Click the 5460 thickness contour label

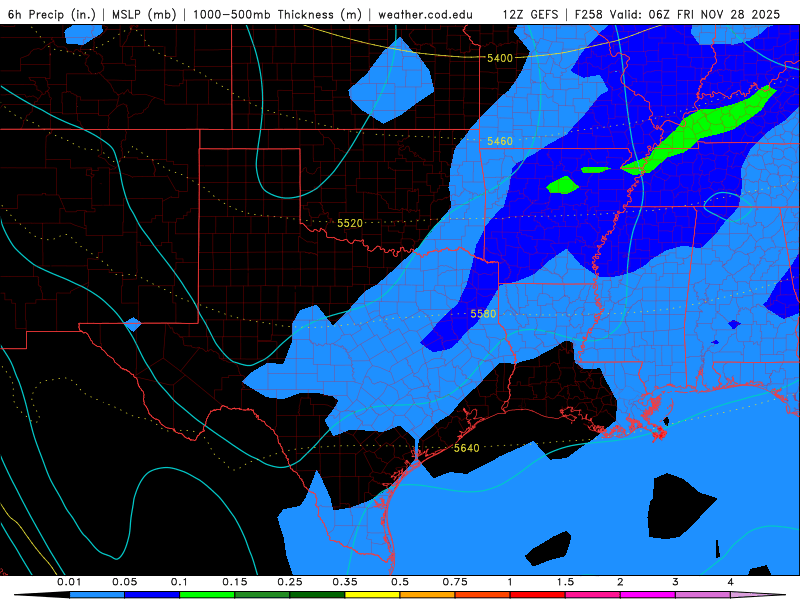pyautogui.click(x=499, y=141)
